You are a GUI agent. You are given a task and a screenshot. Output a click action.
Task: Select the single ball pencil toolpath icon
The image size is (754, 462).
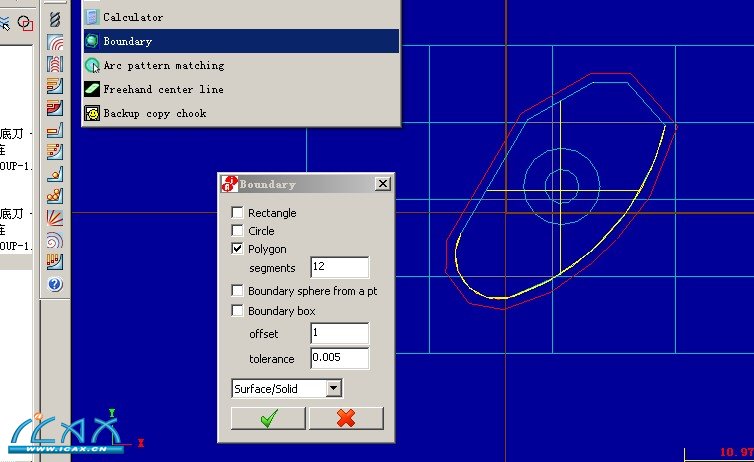point(55,174)
